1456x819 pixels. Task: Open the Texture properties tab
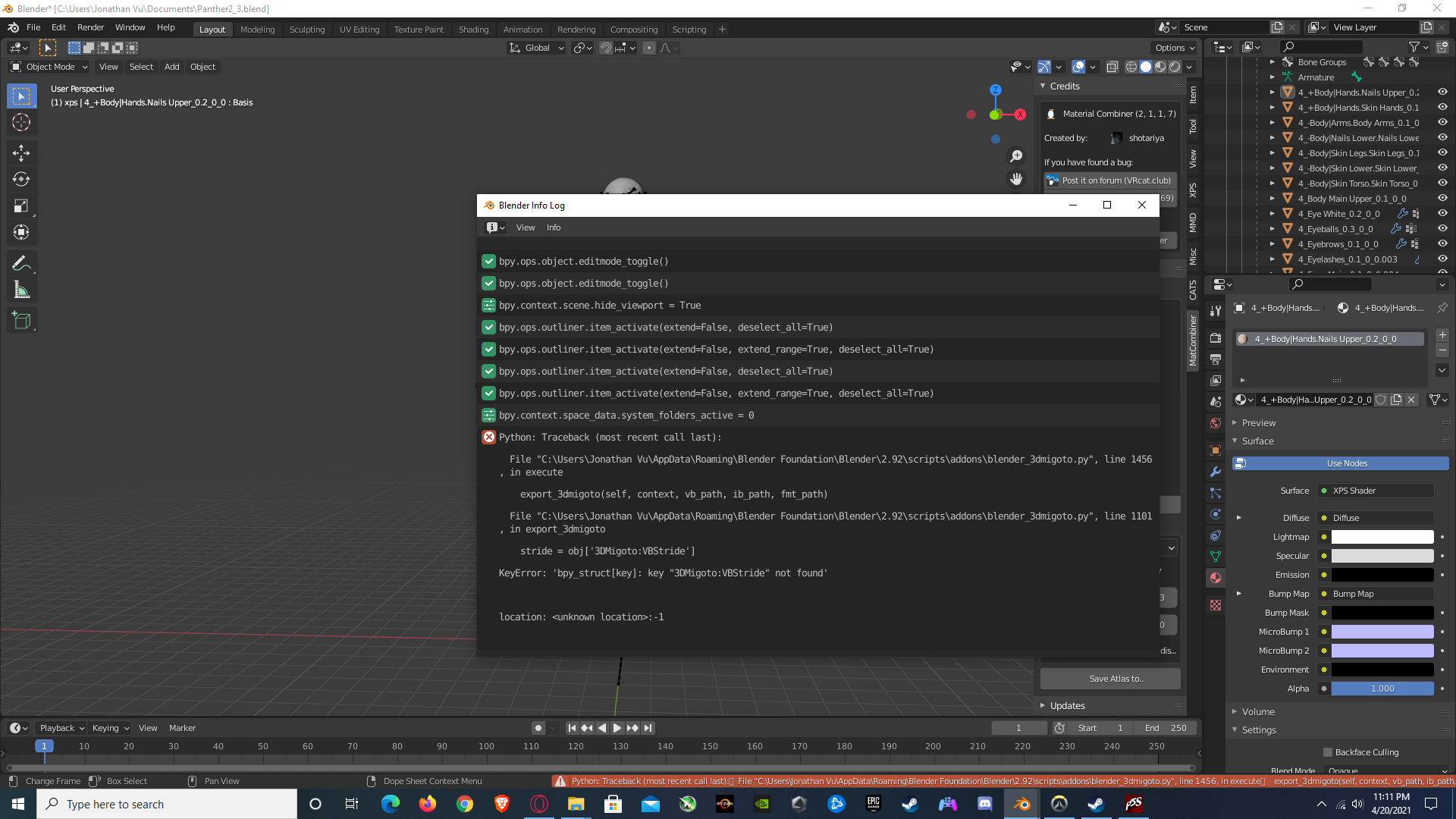click(1216, 605)
